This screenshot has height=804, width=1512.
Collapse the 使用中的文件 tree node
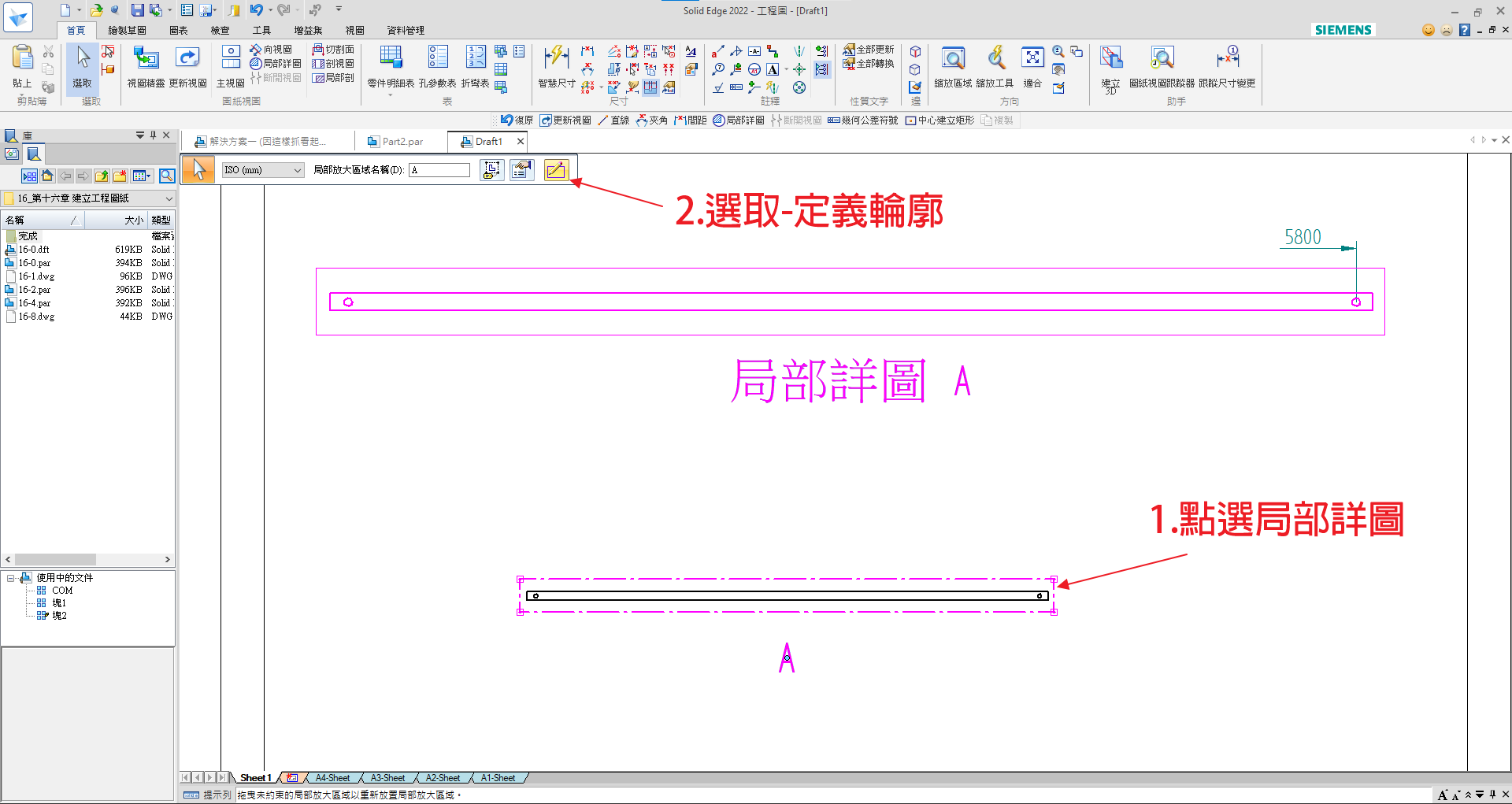pos(11,578)
